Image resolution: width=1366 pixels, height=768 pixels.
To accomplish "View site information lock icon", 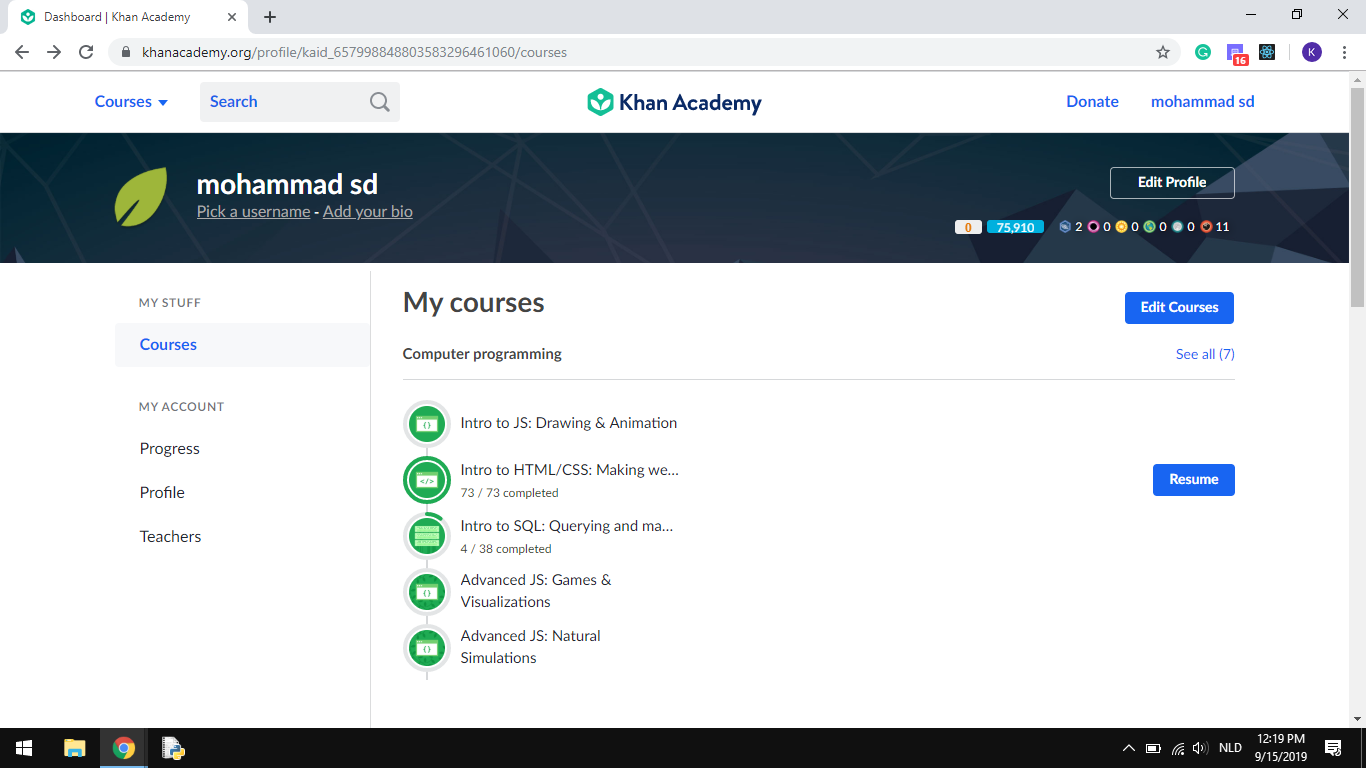I will [x=126, y=52].
